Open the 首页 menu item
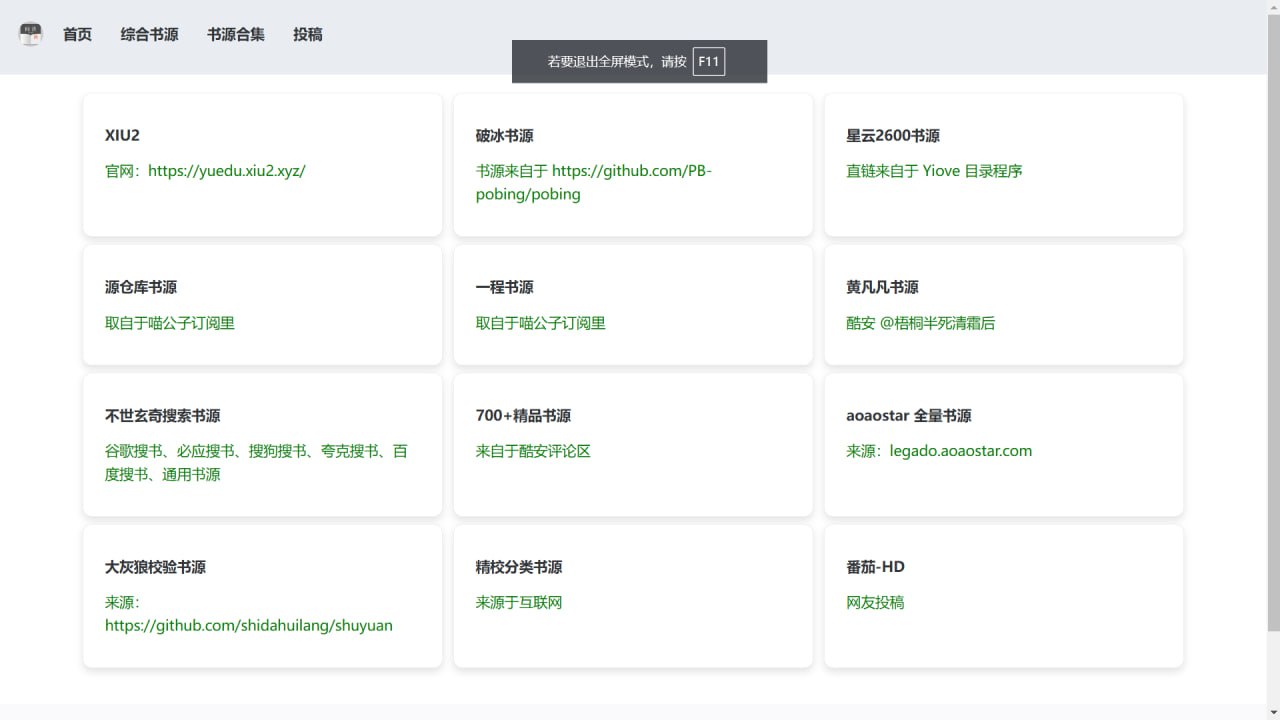 [77, 34]
